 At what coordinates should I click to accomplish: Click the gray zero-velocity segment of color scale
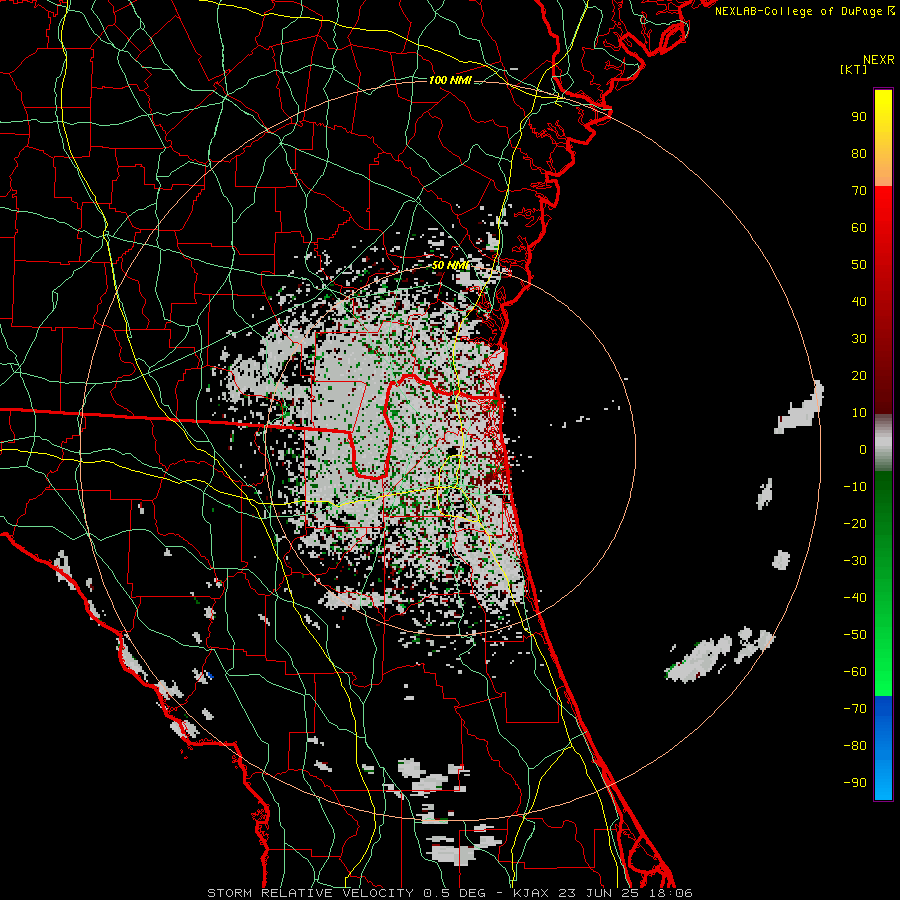[x=883, y=443]
